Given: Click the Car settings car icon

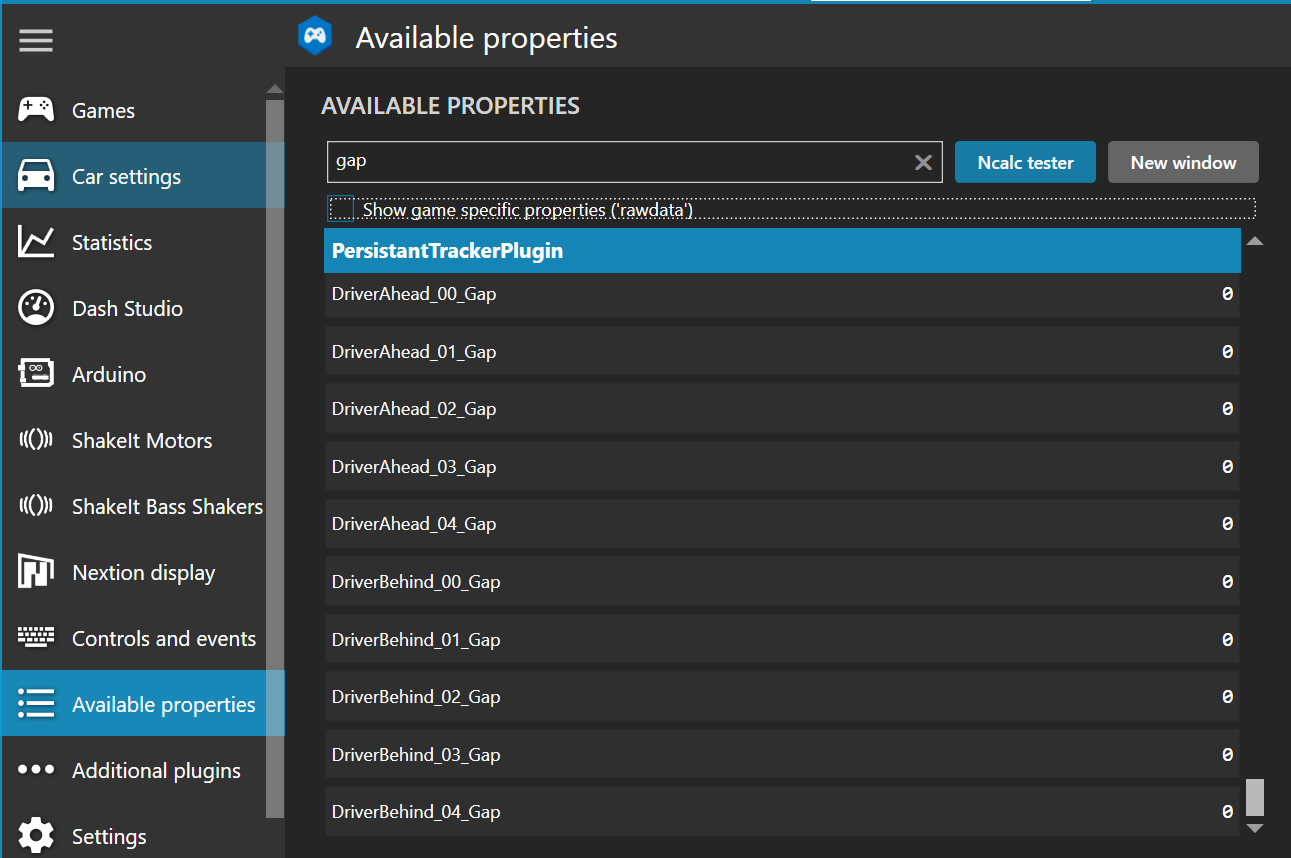Looking at the screenshot, I should coord(36,176).
